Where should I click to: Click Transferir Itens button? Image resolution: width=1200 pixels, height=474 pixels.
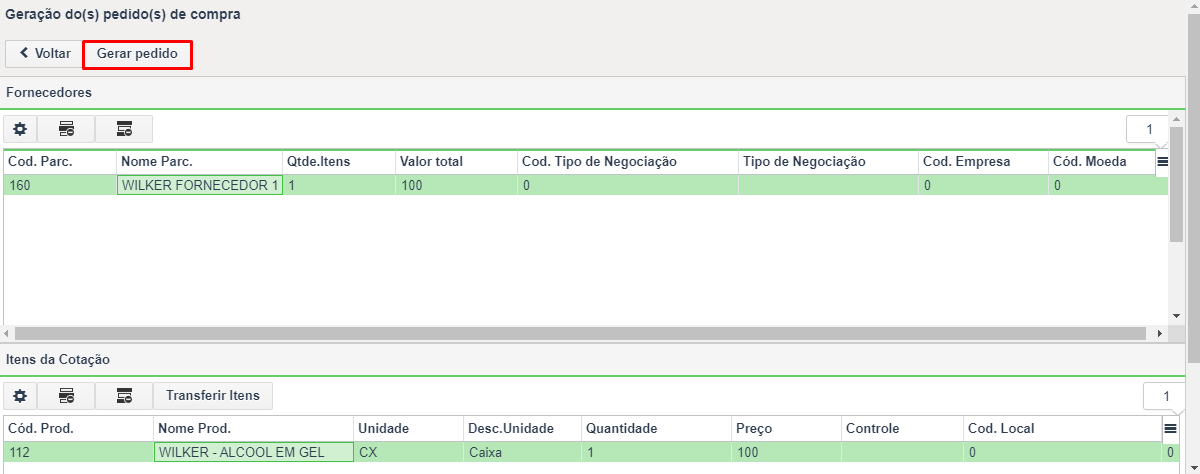(213, 396)
